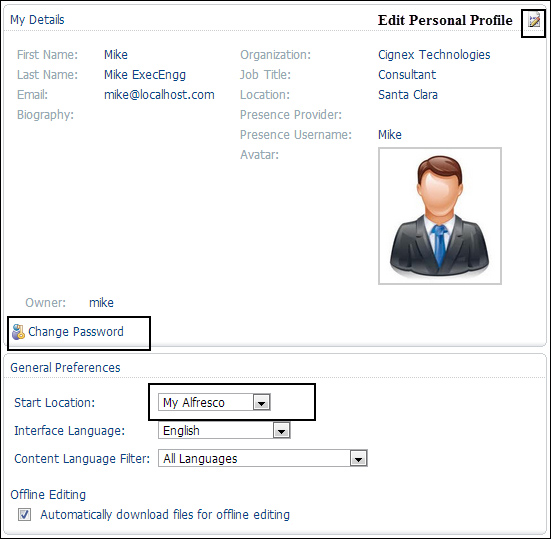Click the owner name mike
The image size is (551, 539).
tap(101, 303)
